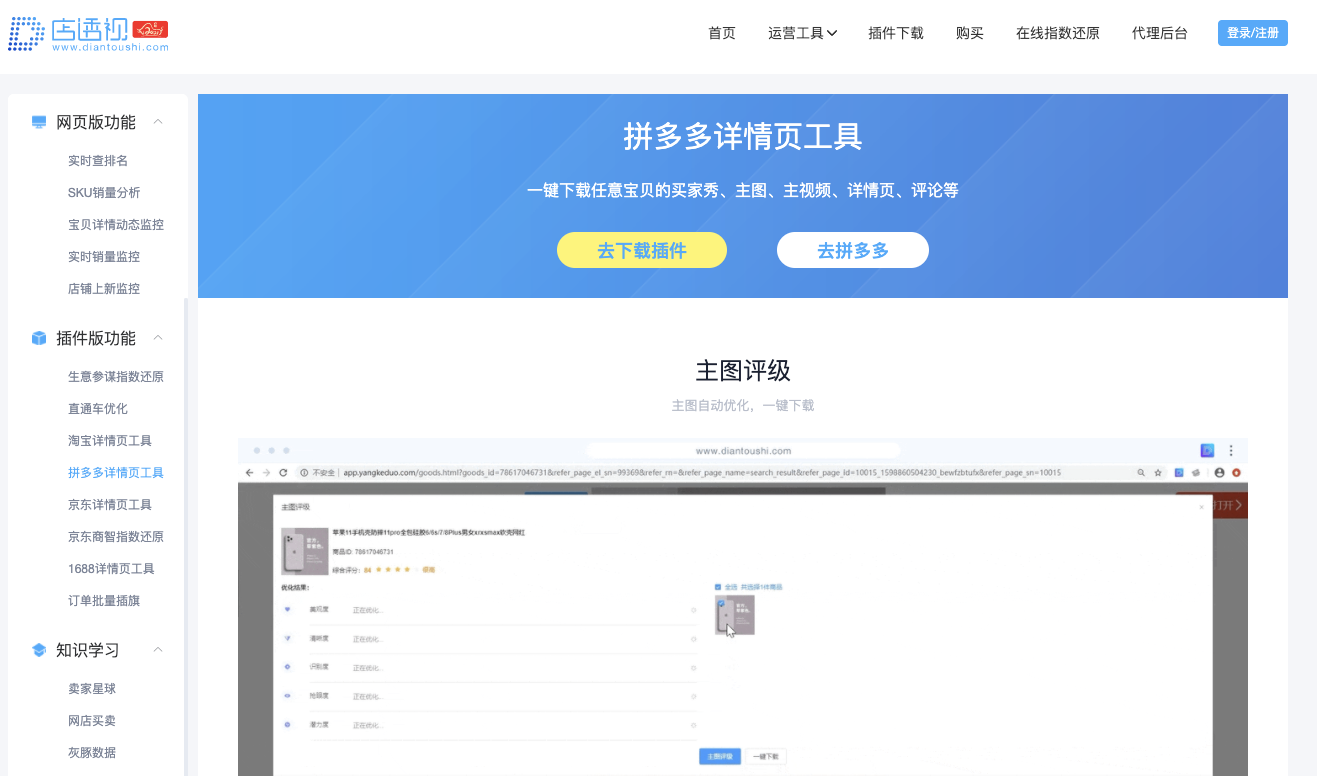Open 插件下载 in top navigation

click(896, 33)
